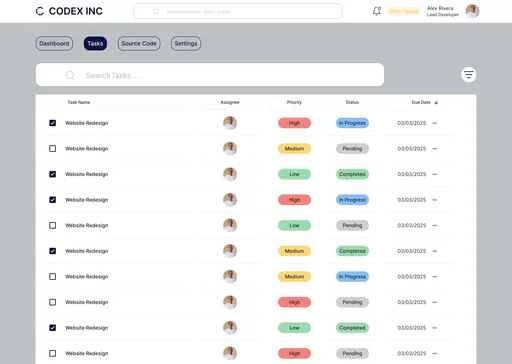Click Pending status in Medium priority row
The height and width of the screenshot is (364, 512).
[352, 148]
